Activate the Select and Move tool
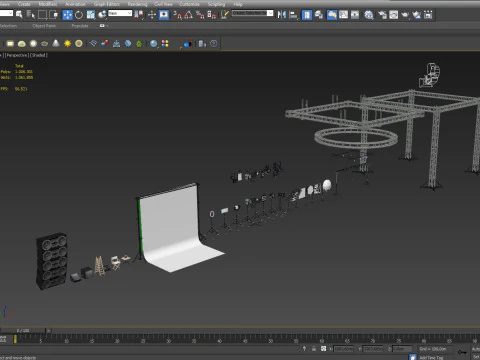 click(67, 14)
